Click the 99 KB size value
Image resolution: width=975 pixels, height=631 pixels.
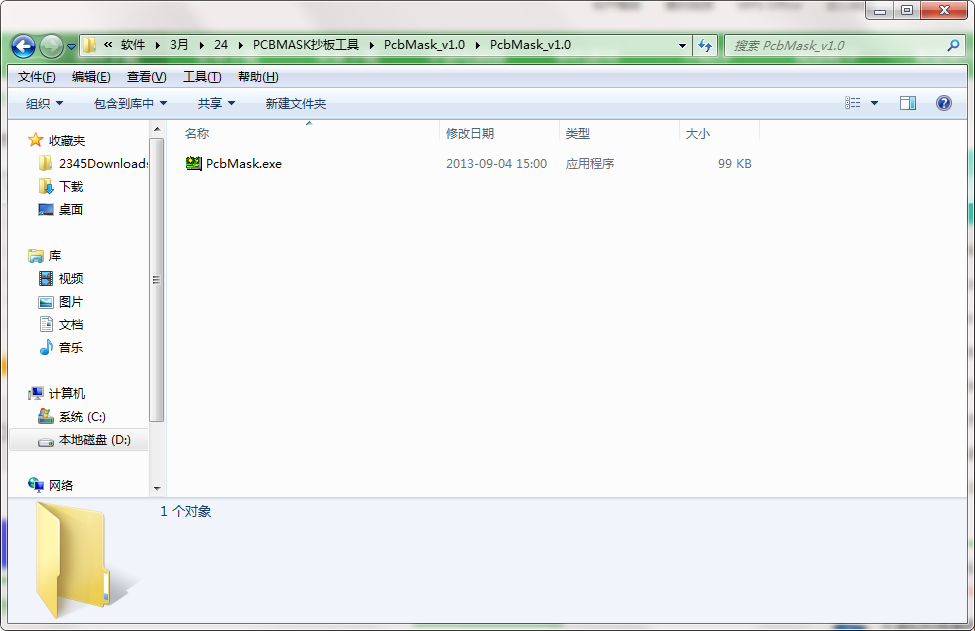click(x=734, y=164)
